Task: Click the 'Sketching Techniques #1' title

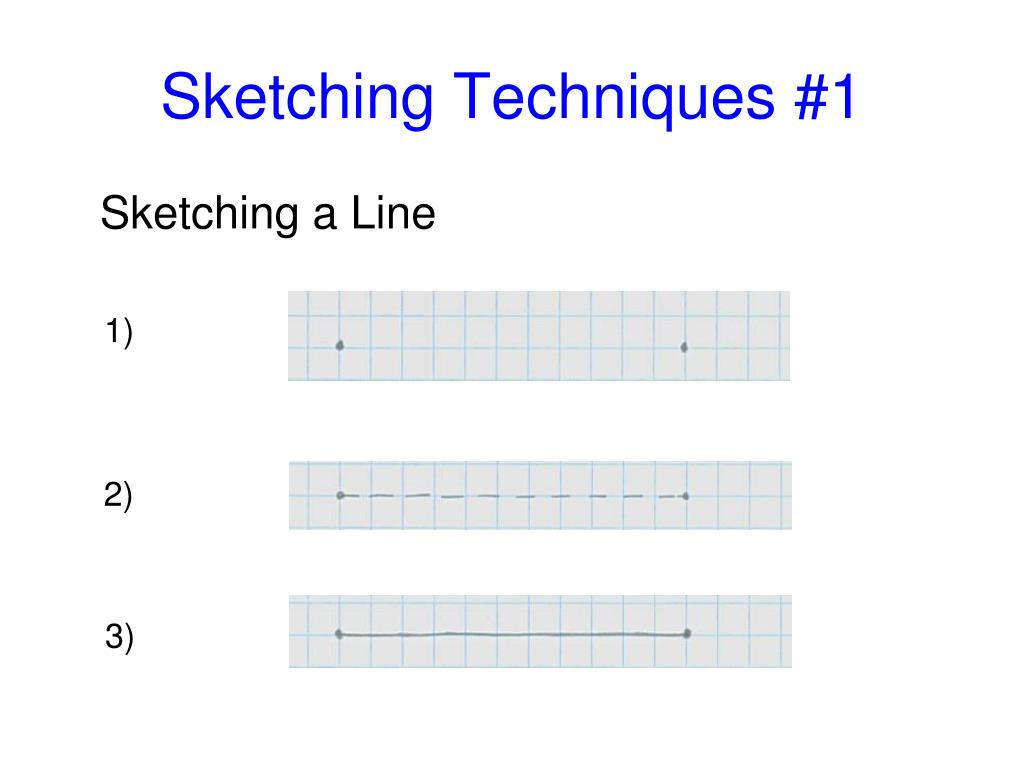Action: (509, 98)
